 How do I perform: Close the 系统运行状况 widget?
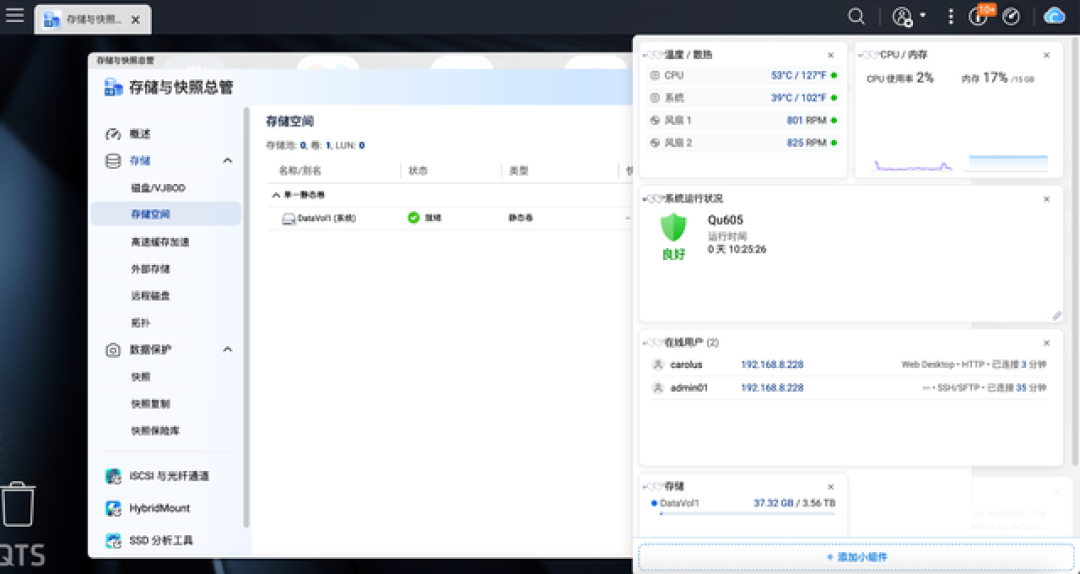[1046, 199]
